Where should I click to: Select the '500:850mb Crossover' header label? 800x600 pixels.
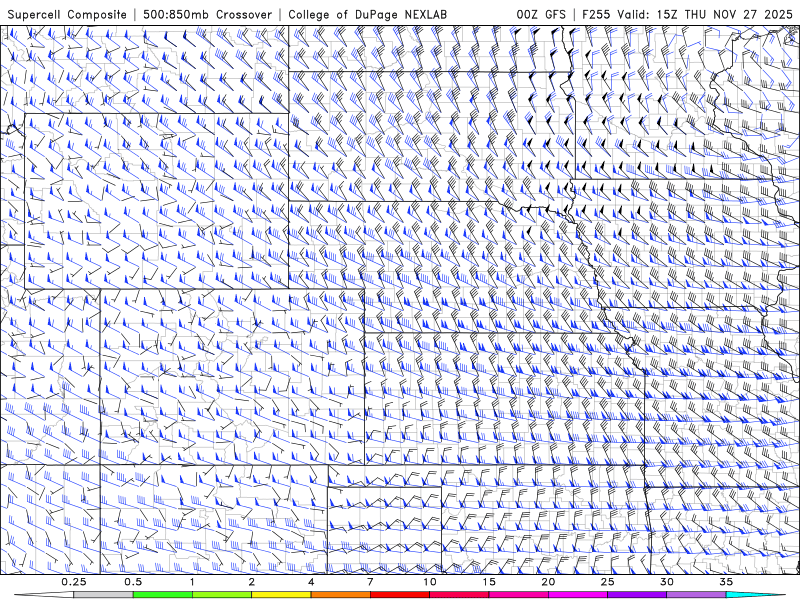207,14
